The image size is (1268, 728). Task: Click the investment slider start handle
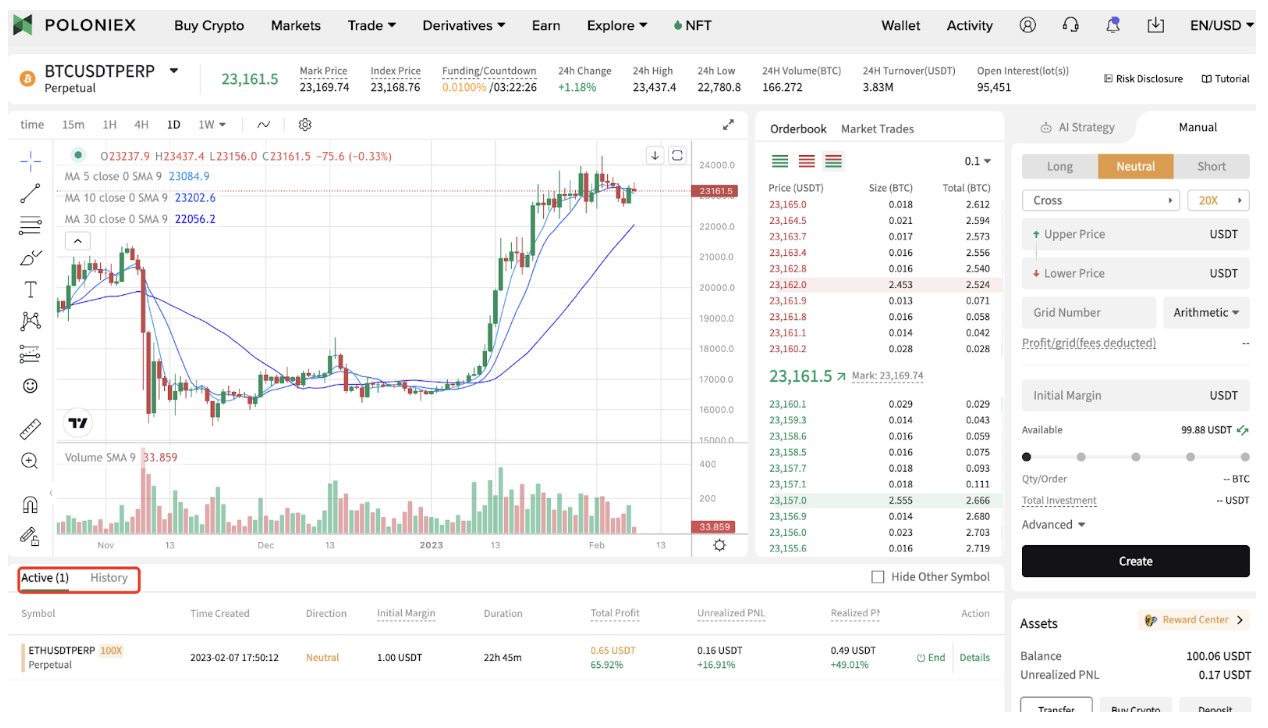click(x=1026, y=457)
